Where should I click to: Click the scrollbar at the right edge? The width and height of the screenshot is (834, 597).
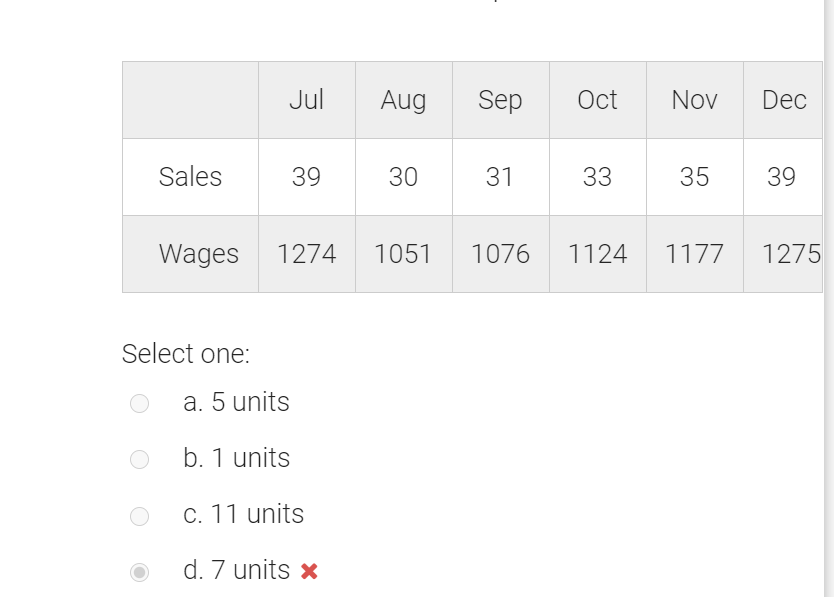[x=828, y=300]
